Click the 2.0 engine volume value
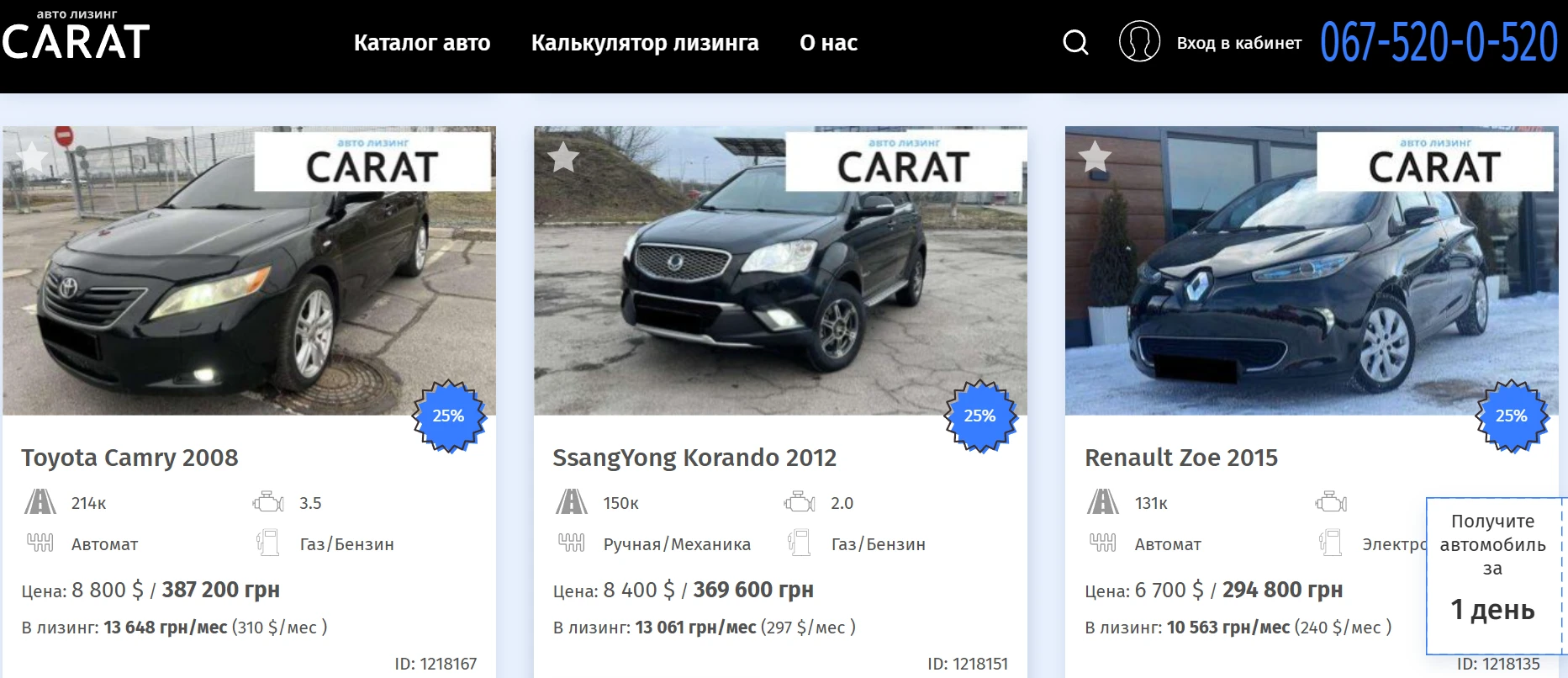1568x678 pixels. coord(842,503)
